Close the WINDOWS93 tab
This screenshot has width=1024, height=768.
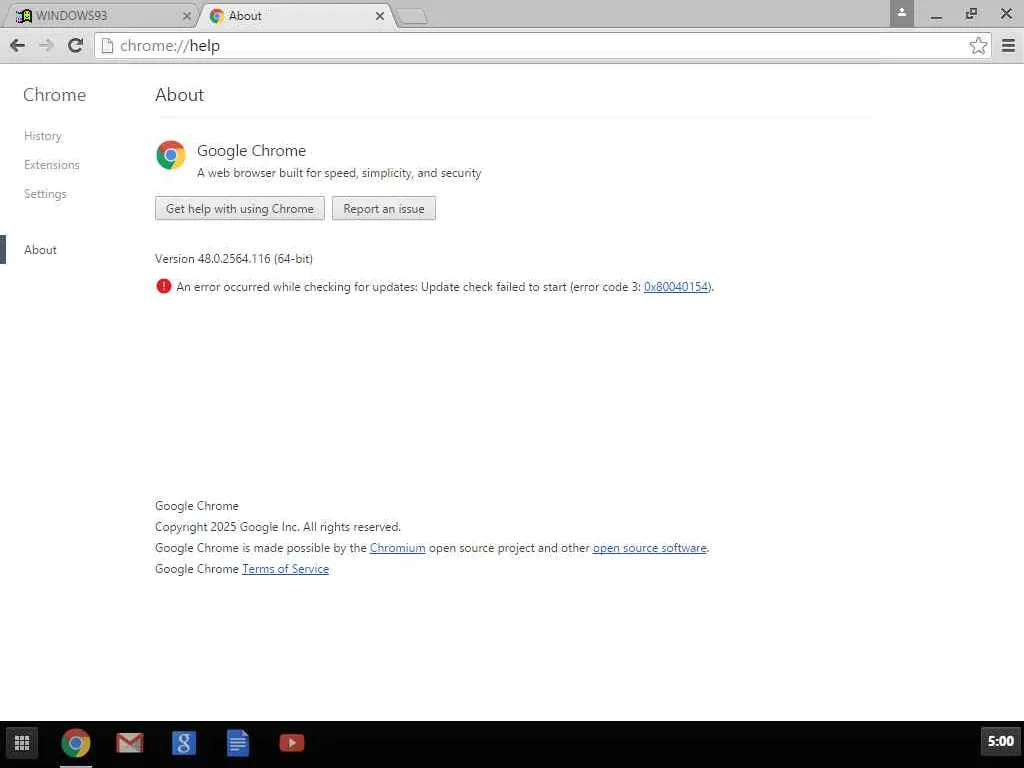point(187,16)
